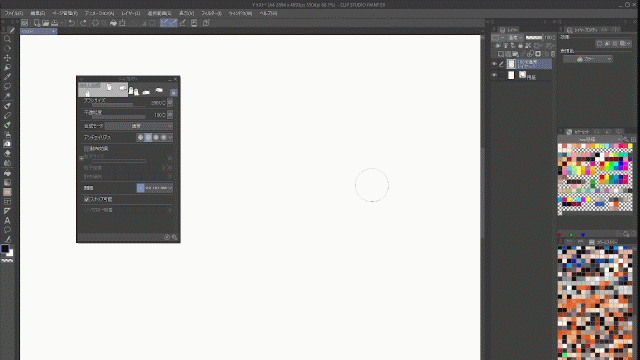Click the New document icon
640x360 pixels.
coord(37,23)
